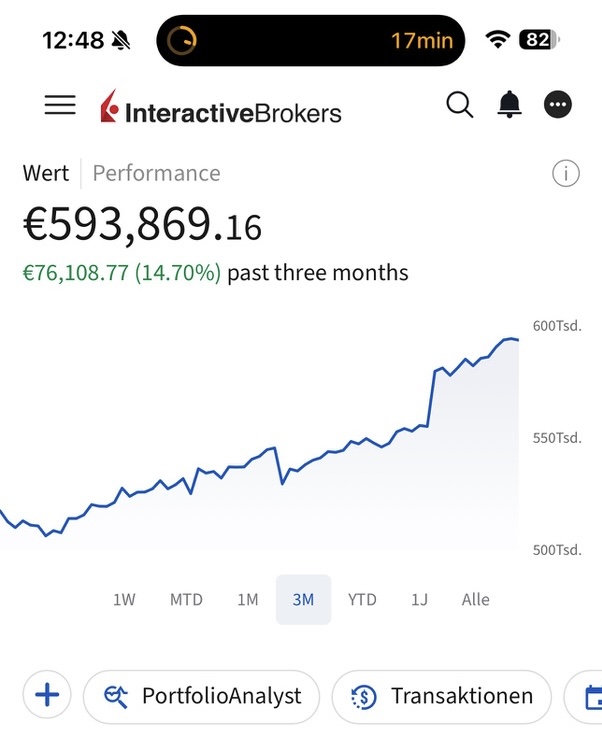Tap the timer activity in Dynamic Island
The height and width of the screenshot is (739, 602).
click(x=310, y=40)
